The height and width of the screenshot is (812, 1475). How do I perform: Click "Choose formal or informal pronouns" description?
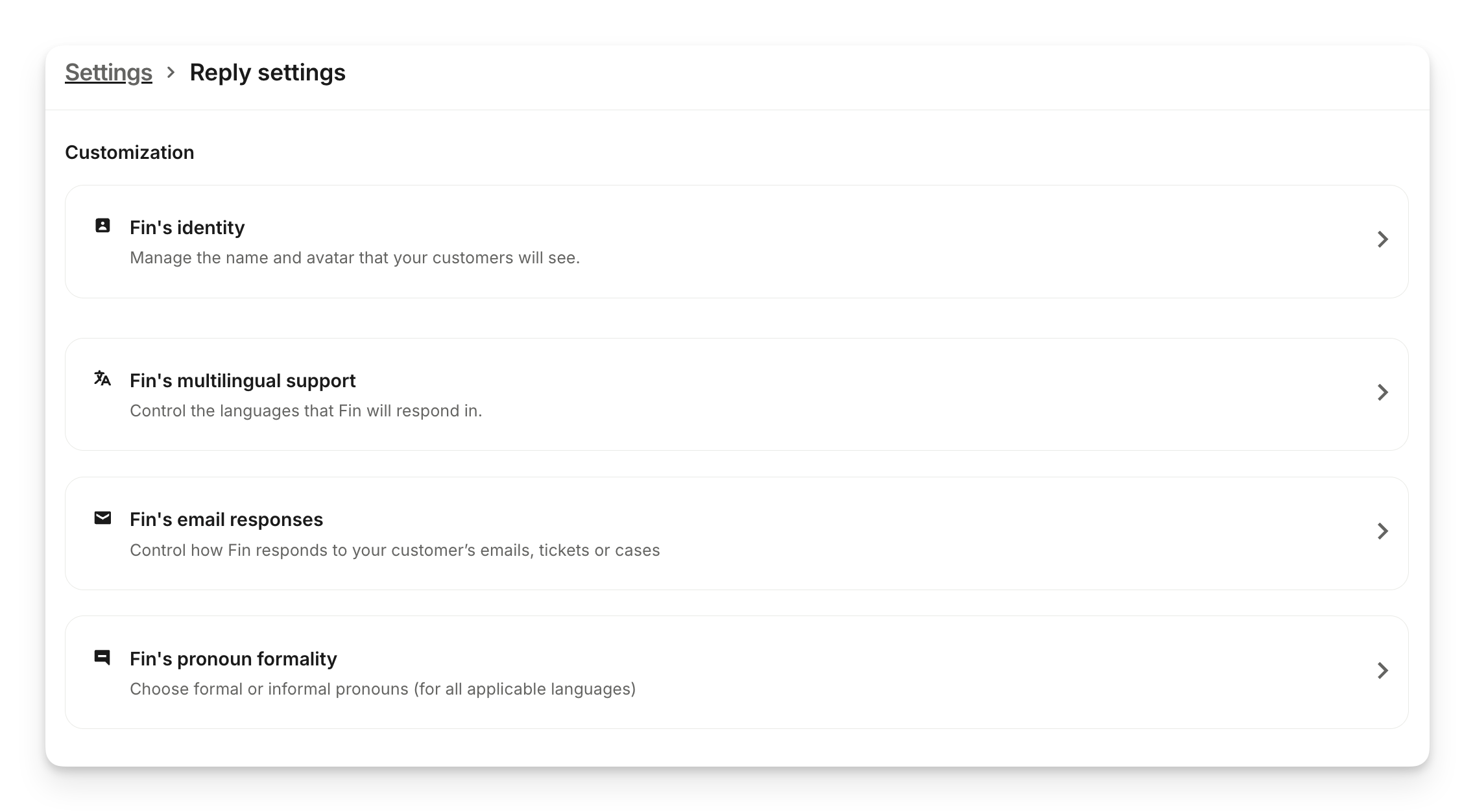coord(383,689)
